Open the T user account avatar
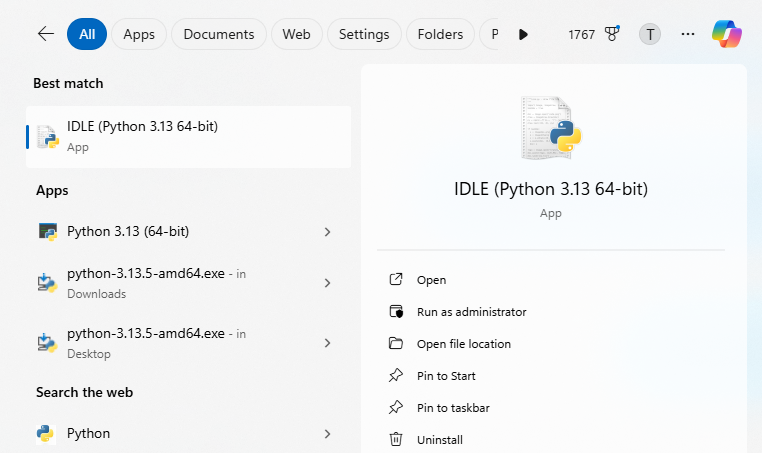 [650, 34]
